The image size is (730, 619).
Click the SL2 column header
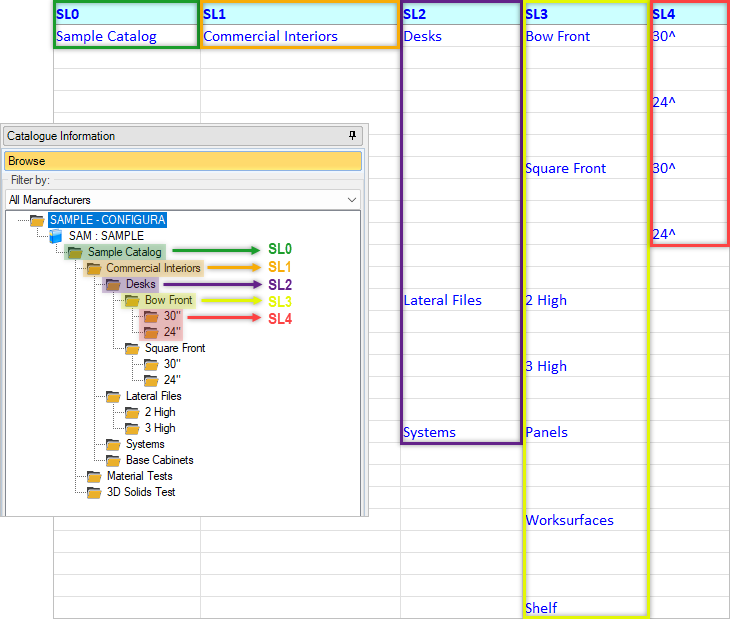[x=461, y=14]
